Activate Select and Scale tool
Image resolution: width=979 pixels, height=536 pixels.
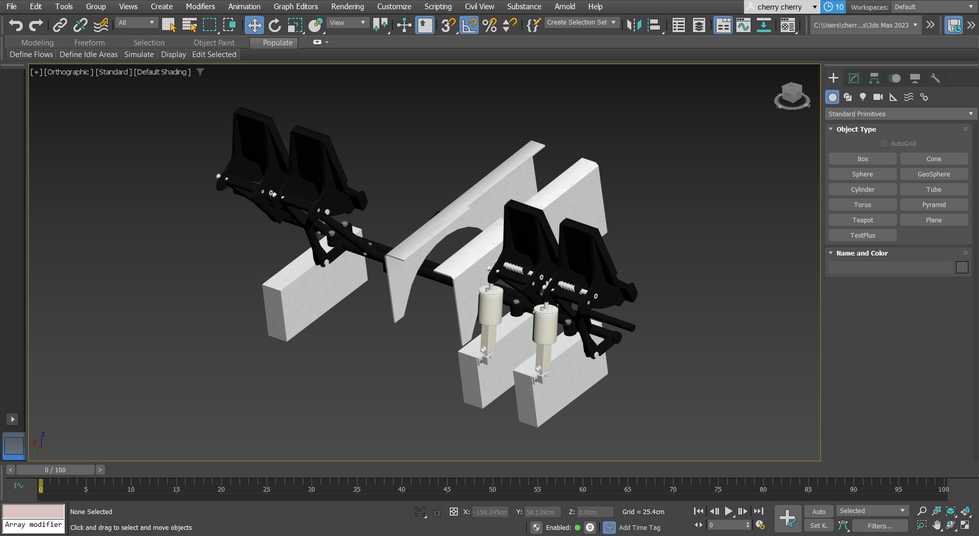pyautogui.click(x=295, y=25)
